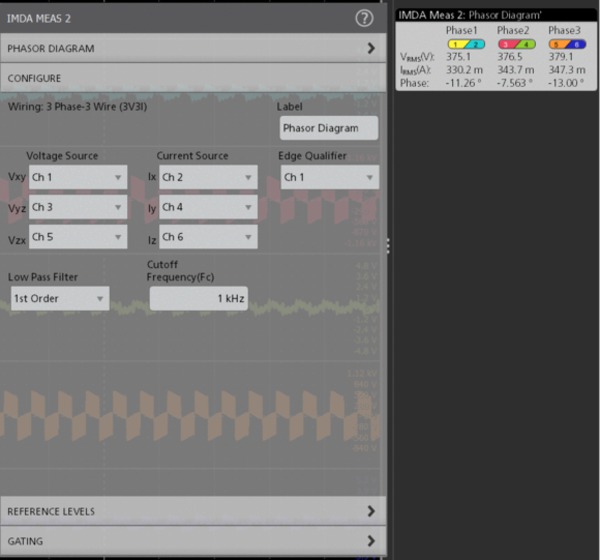Open the Iy current source dropdown
Screen dimensions: 600x560
208,207
